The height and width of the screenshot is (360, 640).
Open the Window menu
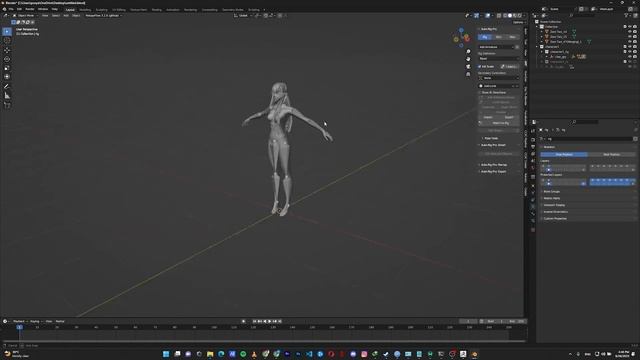(x=43, y=9)
